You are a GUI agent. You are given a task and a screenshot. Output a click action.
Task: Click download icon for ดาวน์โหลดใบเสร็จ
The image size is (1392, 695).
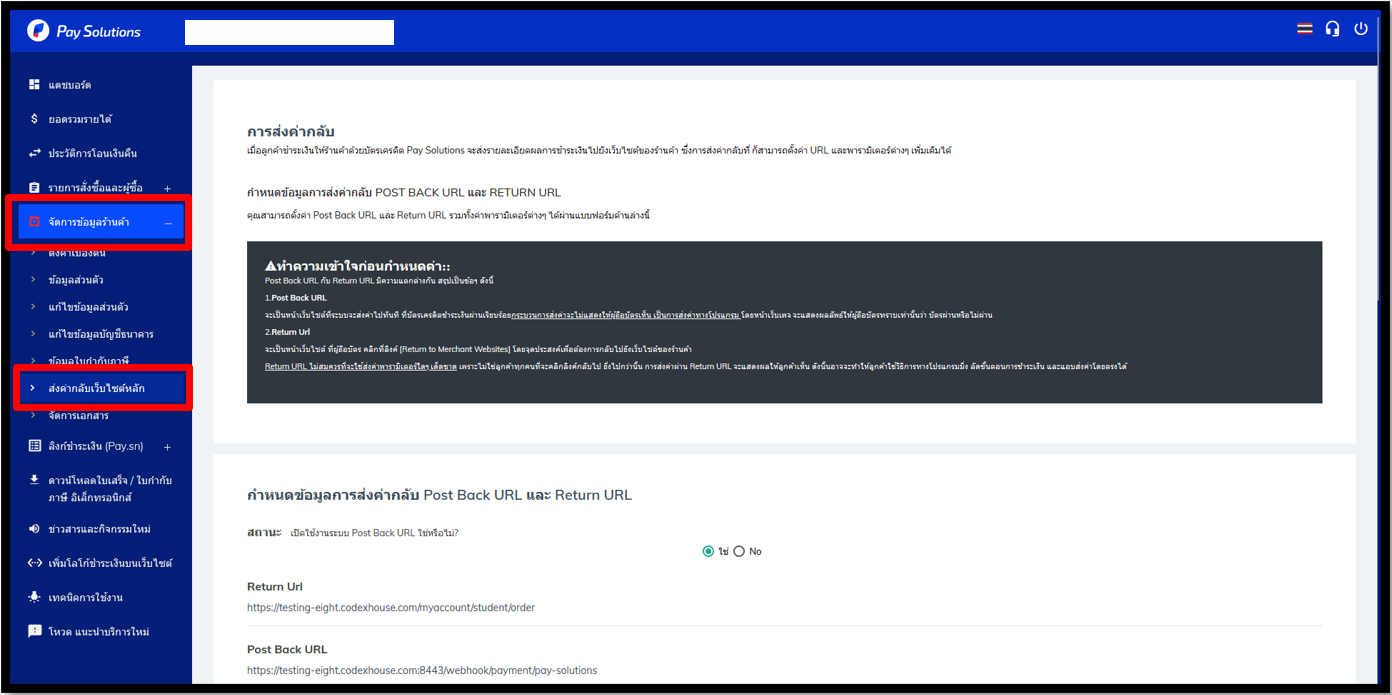point(35,480)
